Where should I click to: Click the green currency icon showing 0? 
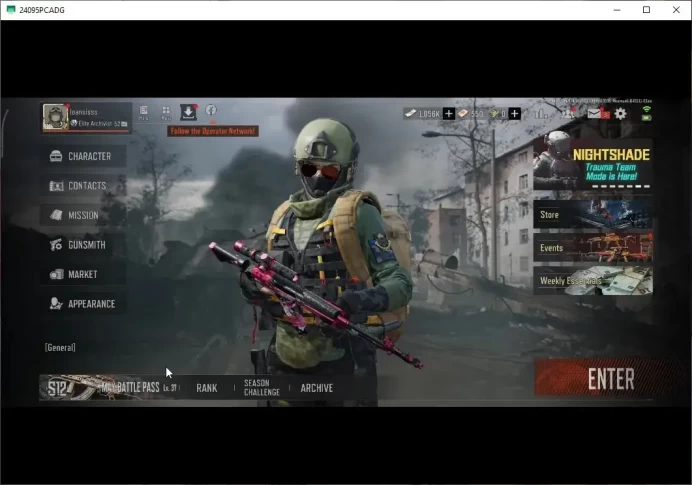493,114
